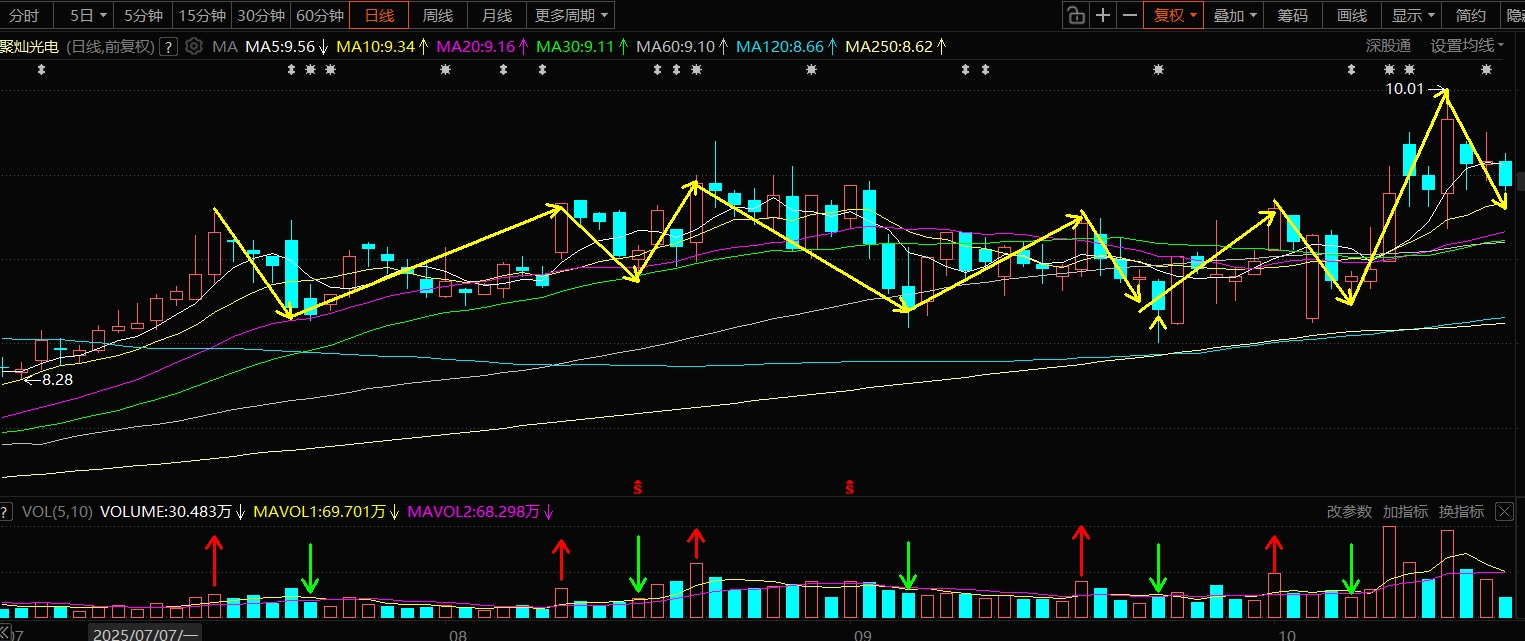Screen dimensions: 1525x641
Task: Open the 5日 period dropdown
Action: click(x=88, y=15)
